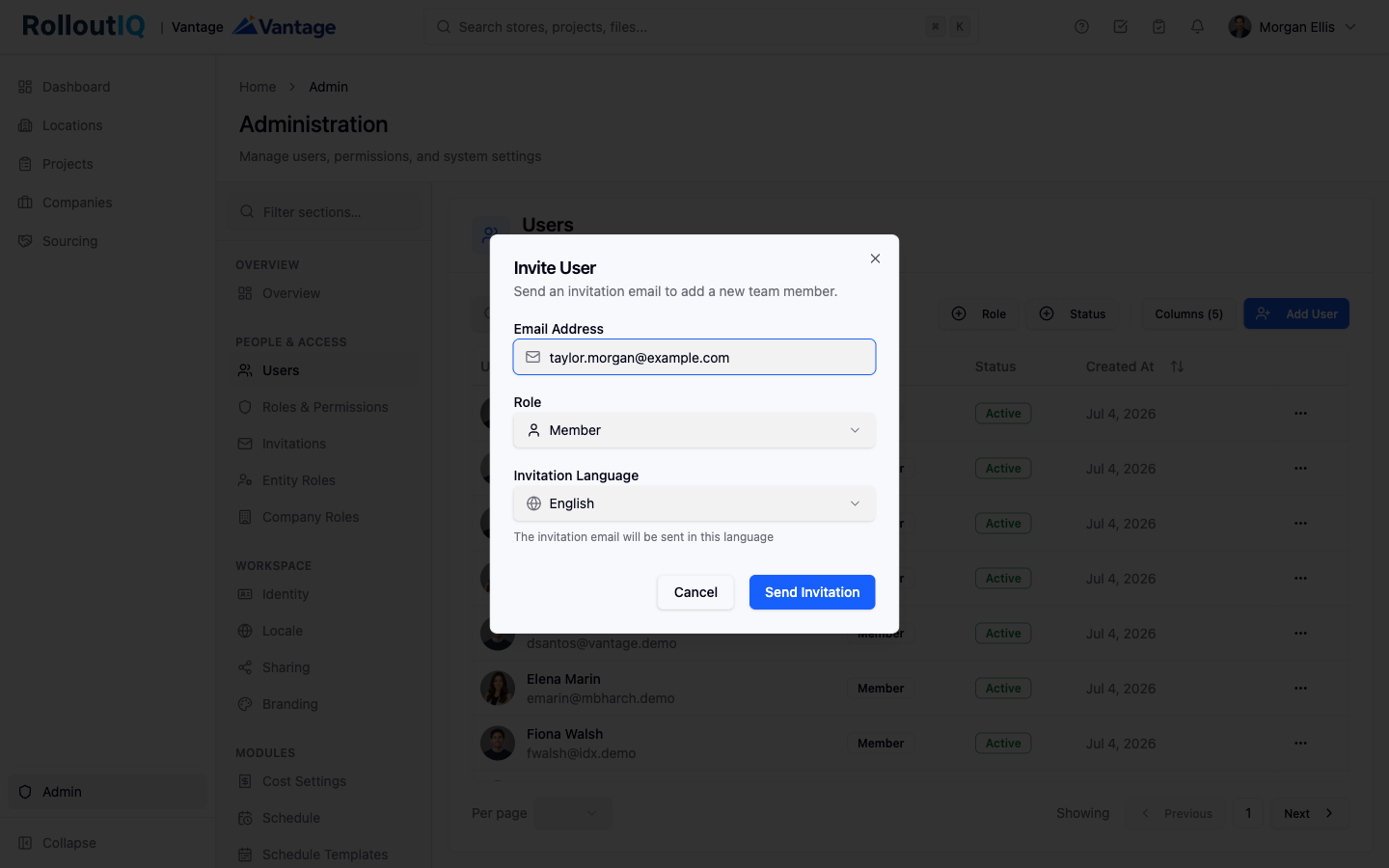The width and height of the screenshot is (1389, 868).
Task: Close the Invite User dialog
Action: (875, 258)
